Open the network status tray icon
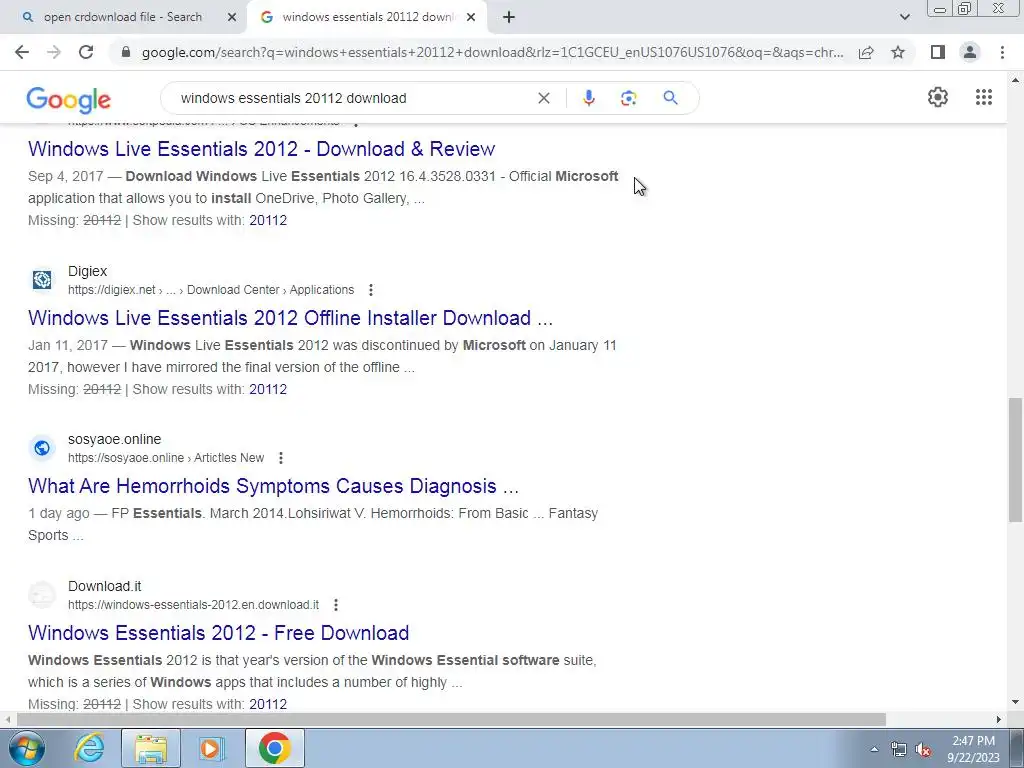 [899, 750]
